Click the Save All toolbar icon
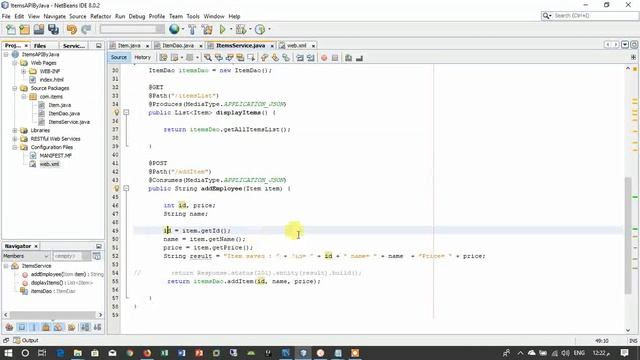 pos(53,29)
